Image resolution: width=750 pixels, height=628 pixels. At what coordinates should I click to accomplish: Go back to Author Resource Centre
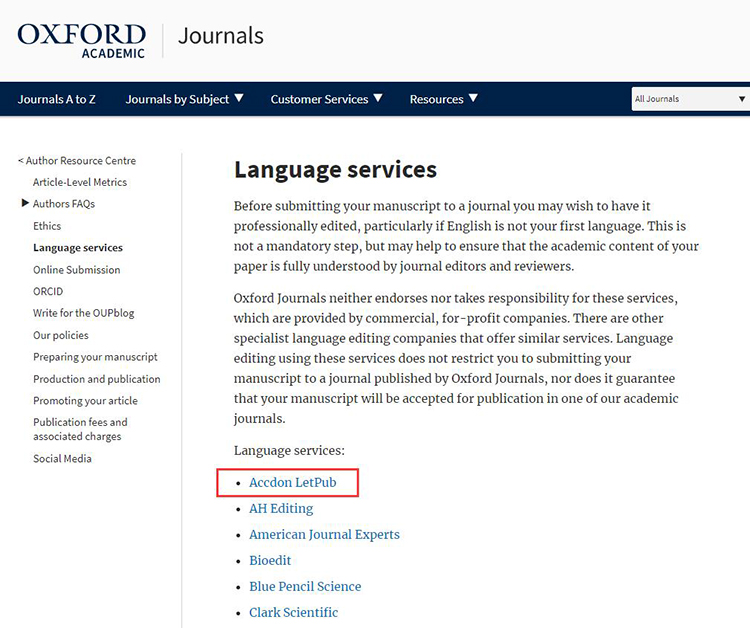(x=77, y=160)
